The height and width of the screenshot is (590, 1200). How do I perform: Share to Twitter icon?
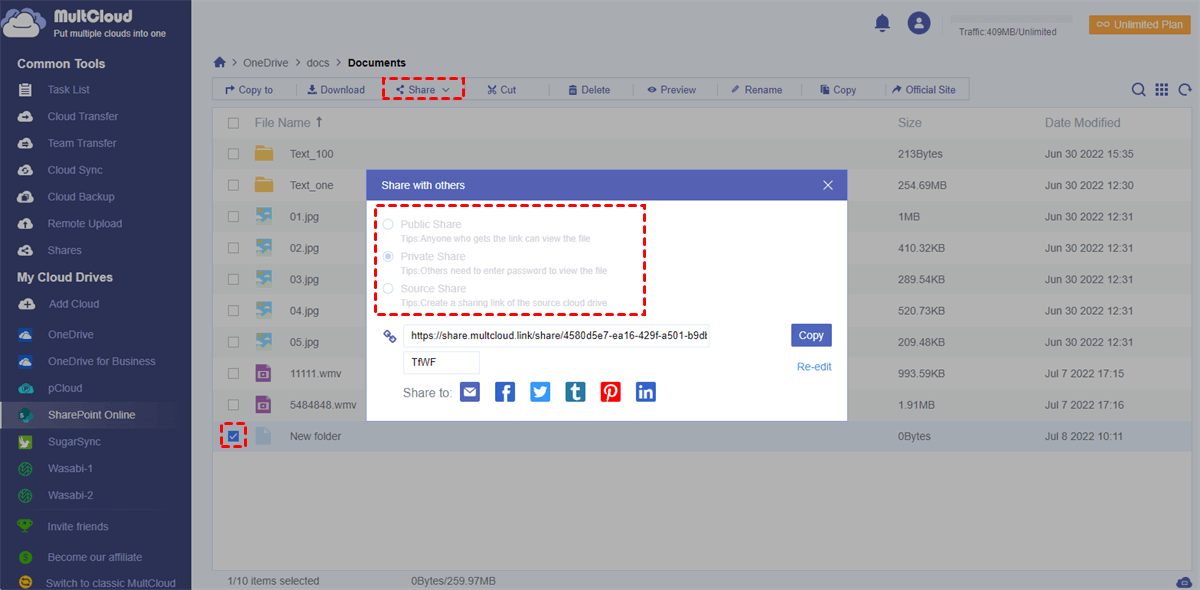pyautogui.click(x=540, y=392)
